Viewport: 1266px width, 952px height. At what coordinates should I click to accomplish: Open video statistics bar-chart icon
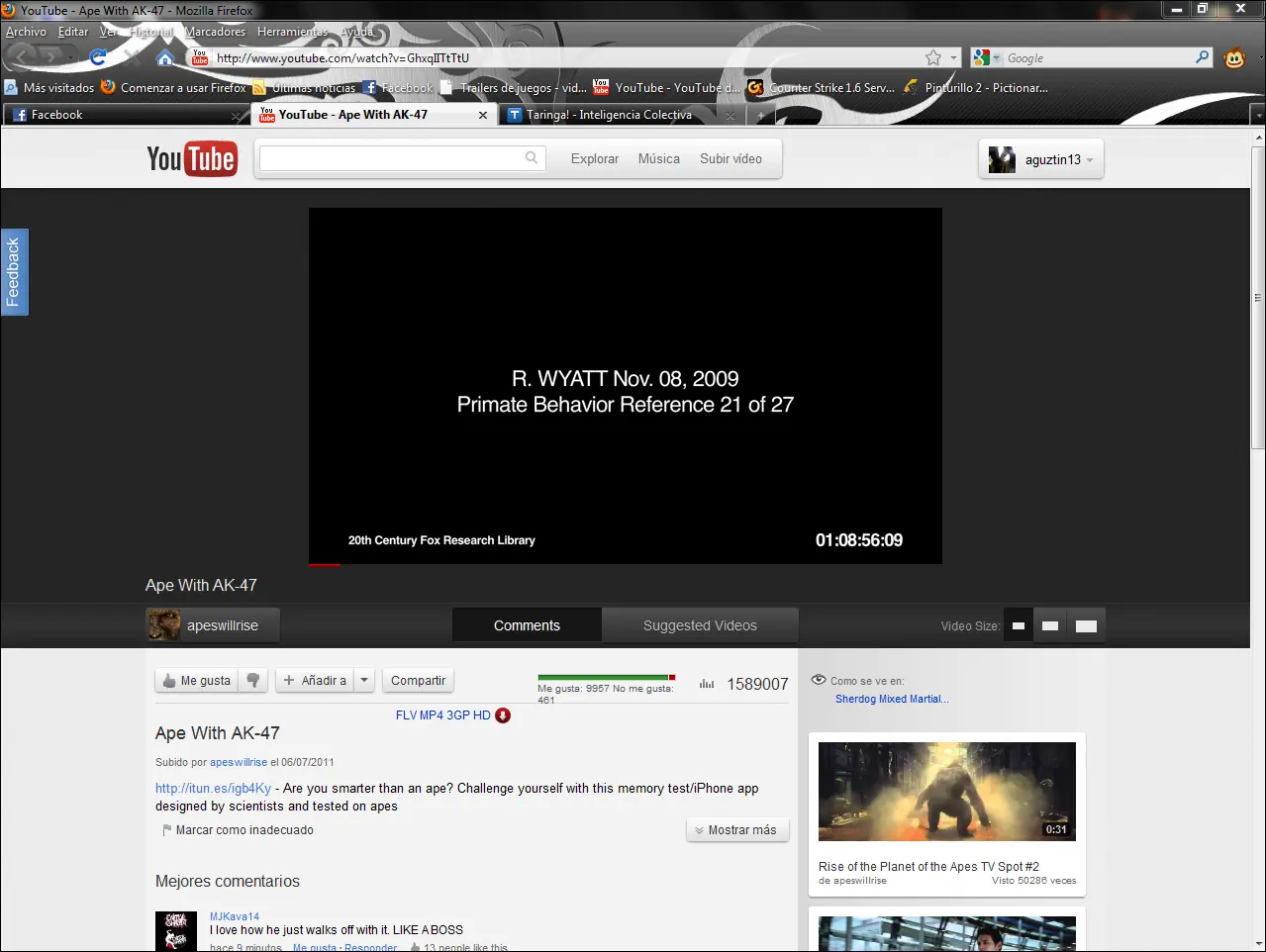click(707, 684)
